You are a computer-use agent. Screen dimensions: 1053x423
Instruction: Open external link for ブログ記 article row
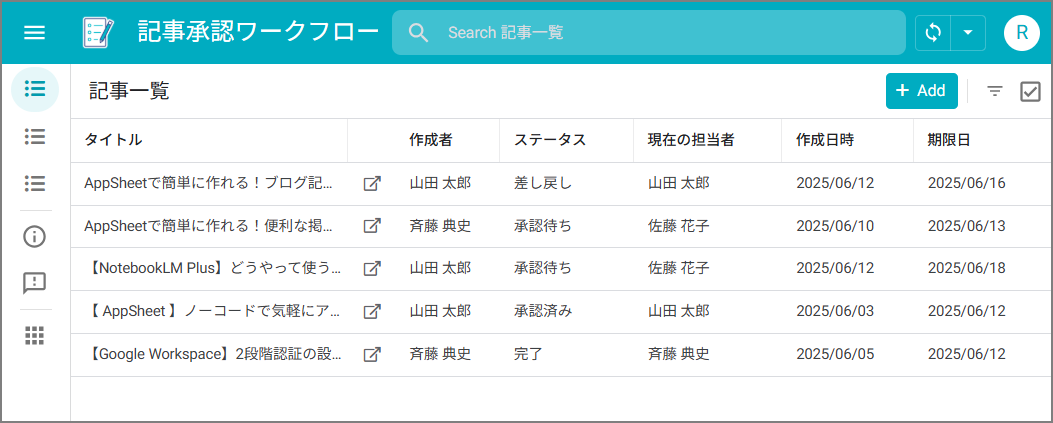coord(372,183)
